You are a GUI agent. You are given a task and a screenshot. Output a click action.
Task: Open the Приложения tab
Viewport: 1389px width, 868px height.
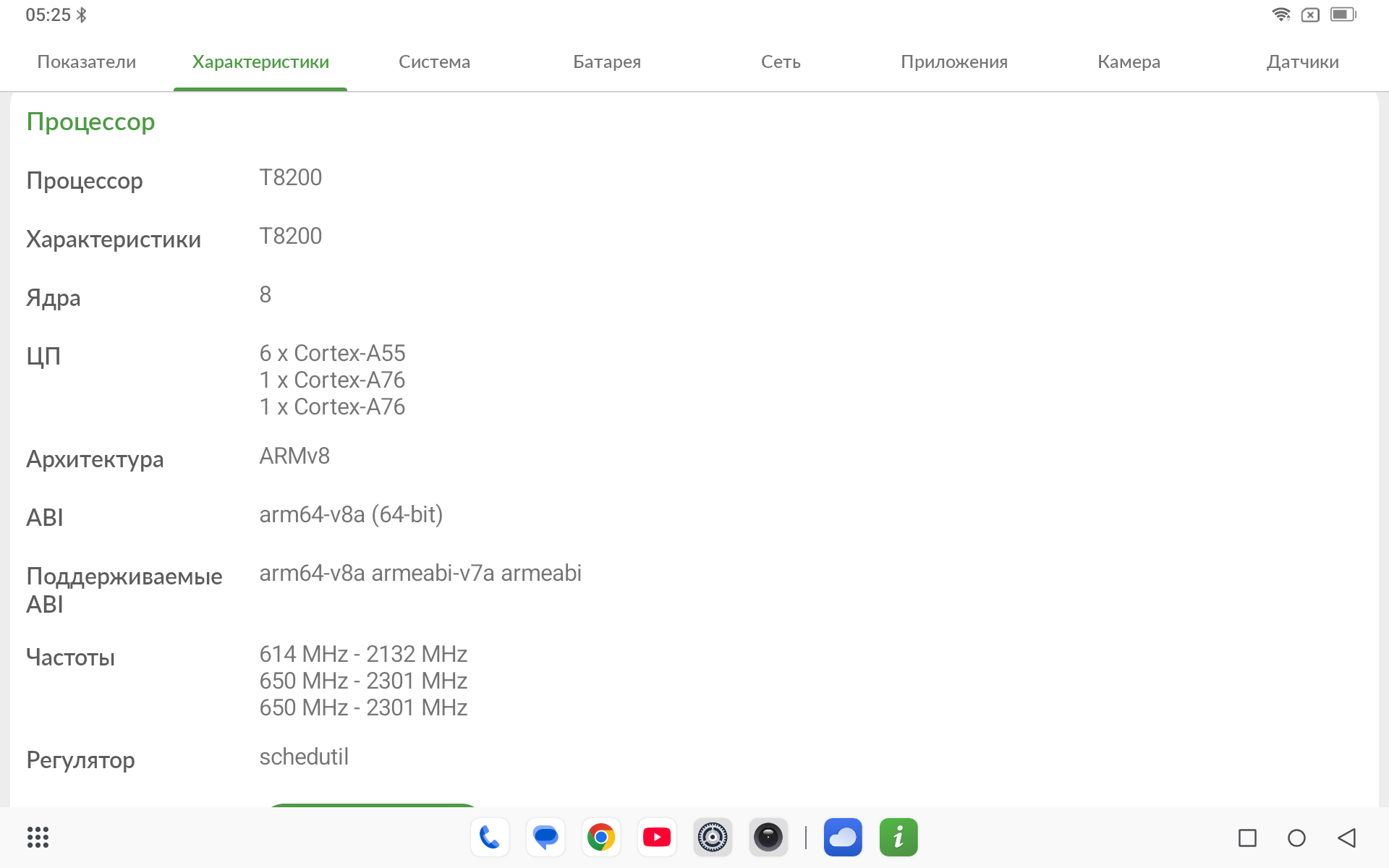coord(954,62)
